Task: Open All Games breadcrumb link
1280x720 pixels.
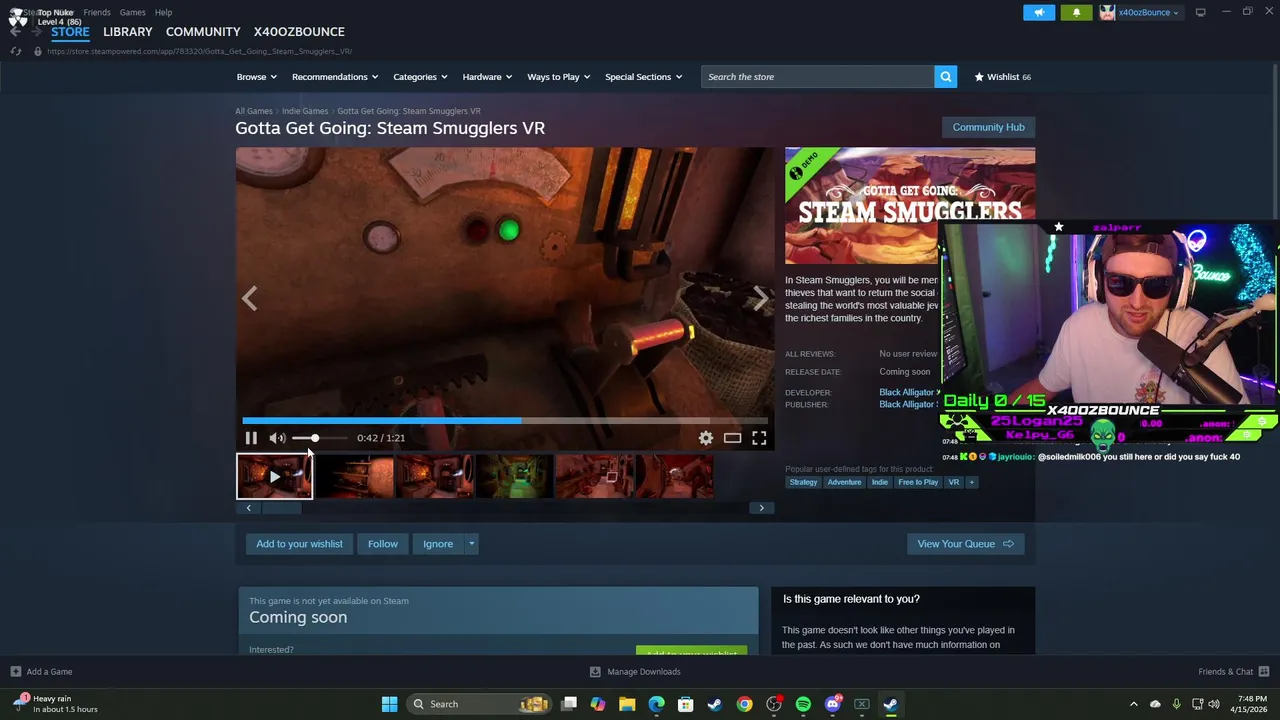Action: pos(254,111)
